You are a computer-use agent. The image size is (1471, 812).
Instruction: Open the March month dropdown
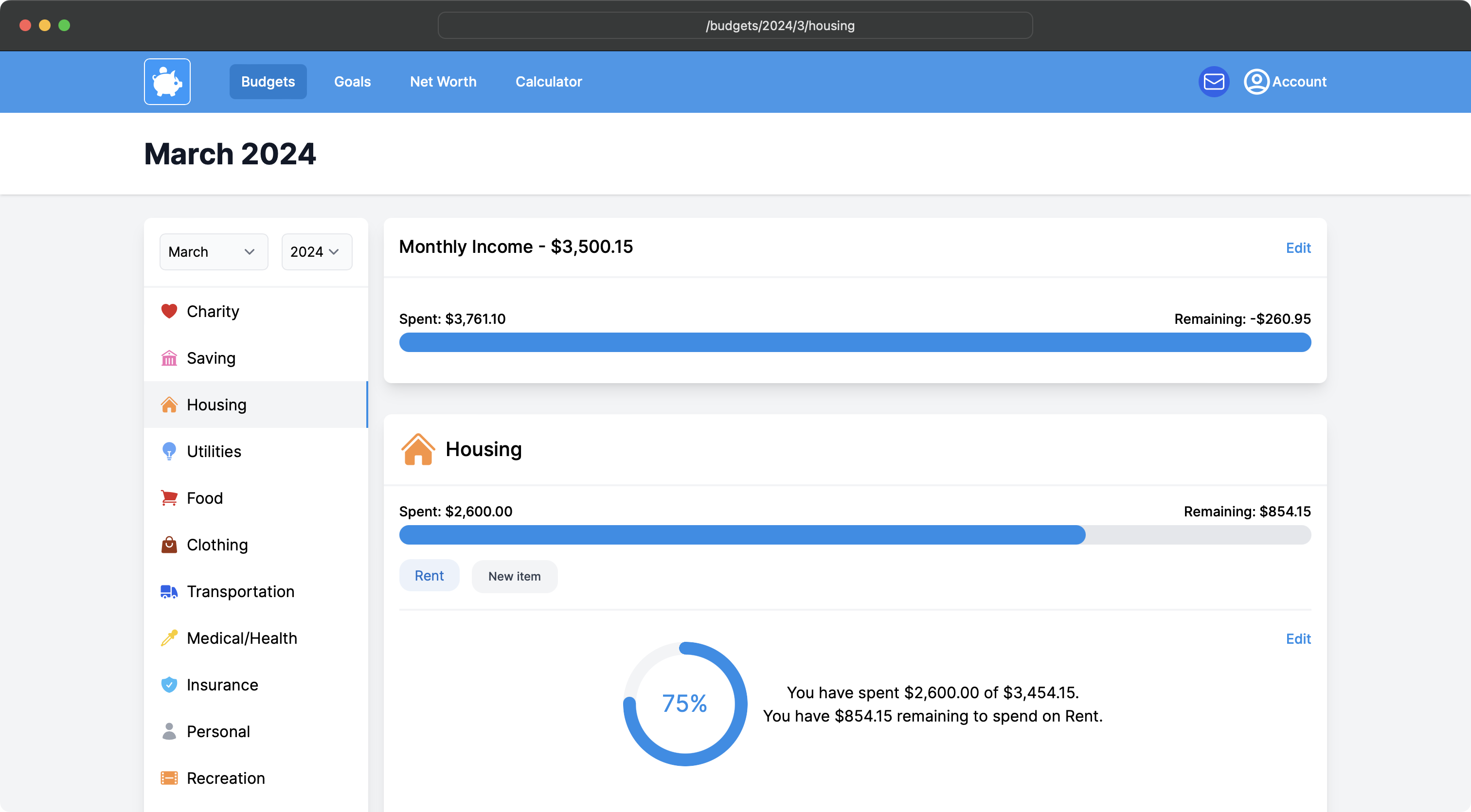[213, 252]
